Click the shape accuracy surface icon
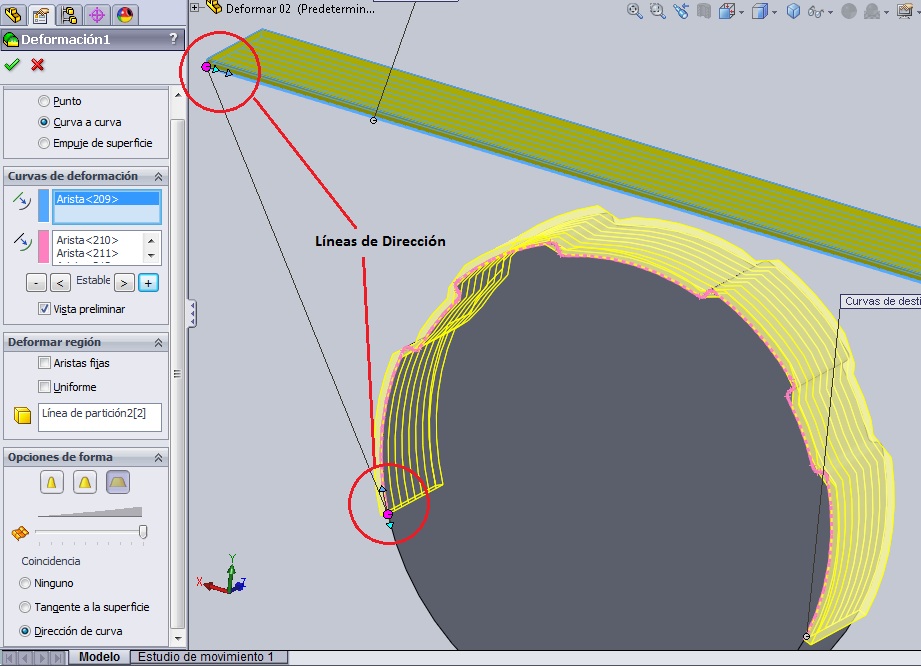This screenshot has width=921, height=666. click(20, 533)
